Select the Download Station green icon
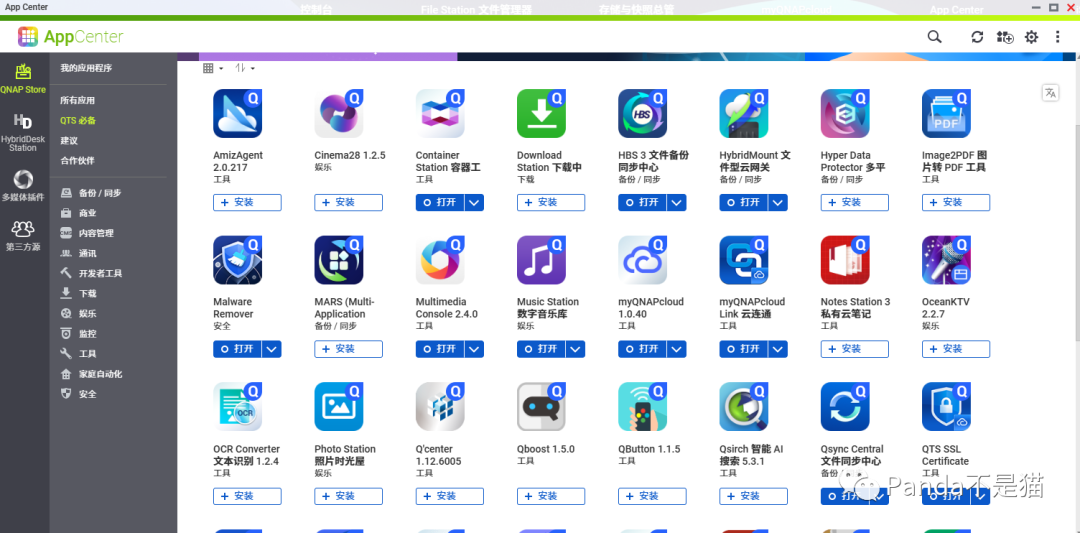This screenshot has height=533, width=1080. (x=541, y=114)
